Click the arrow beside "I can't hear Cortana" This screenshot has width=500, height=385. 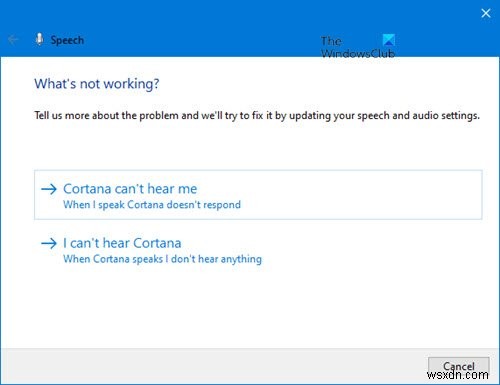click(49, 243)
